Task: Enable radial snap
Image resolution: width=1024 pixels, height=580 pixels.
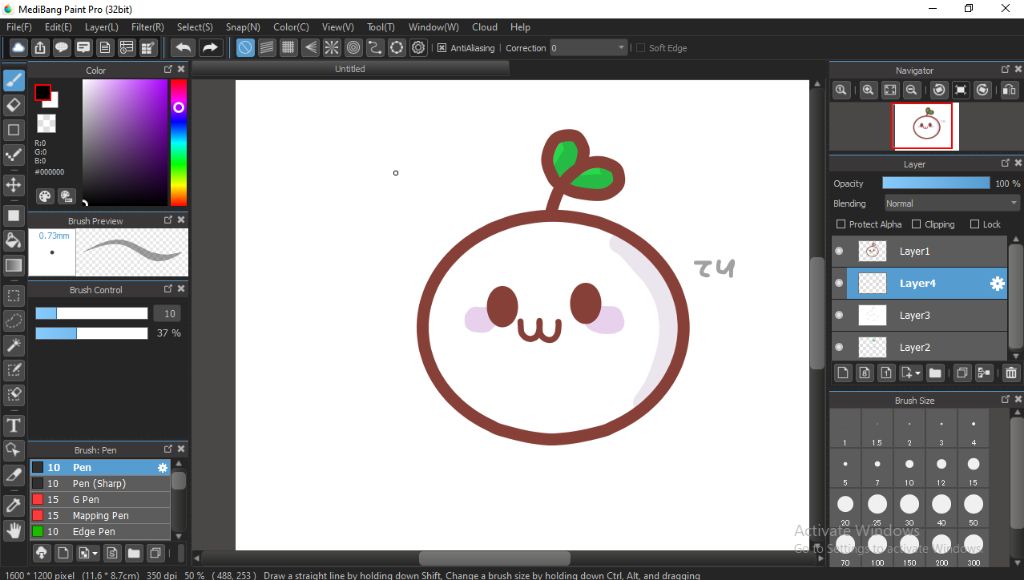Action: click(332, 48)
